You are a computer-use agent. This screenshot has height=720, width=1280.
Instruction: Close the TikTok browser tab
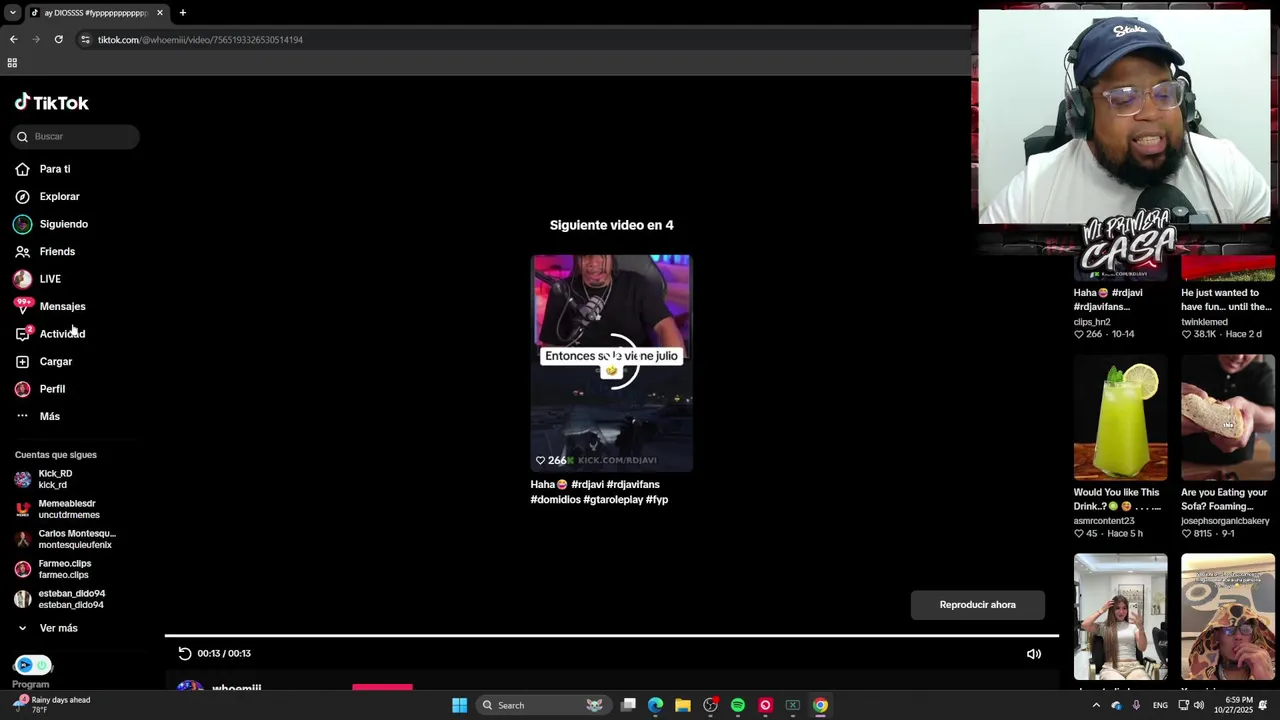[x=160, y=13]
